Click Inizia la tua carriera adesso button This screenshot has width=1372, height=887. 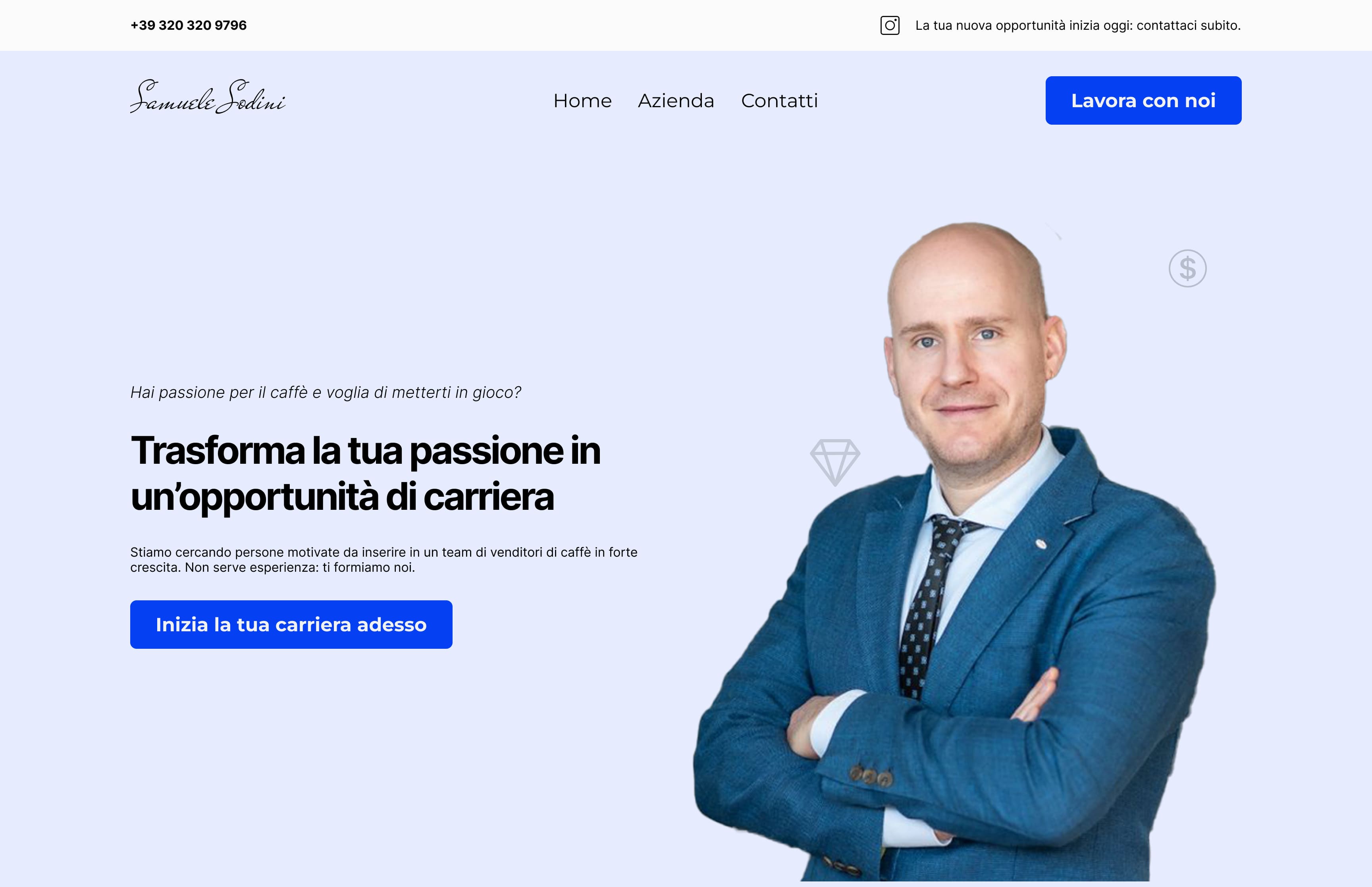[291, 625]
